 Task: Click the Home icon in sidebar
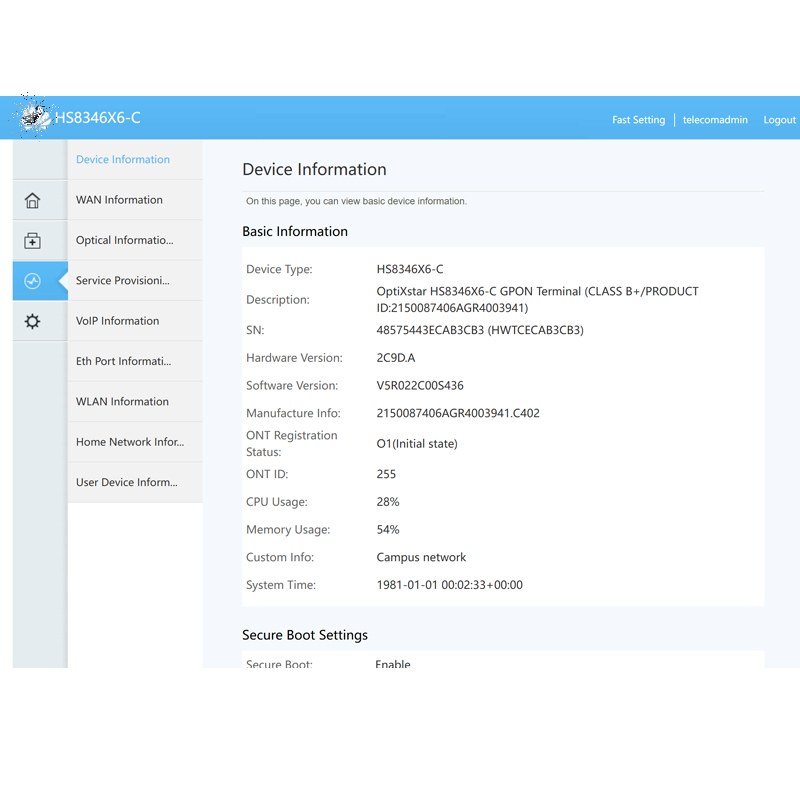point(32,201)
